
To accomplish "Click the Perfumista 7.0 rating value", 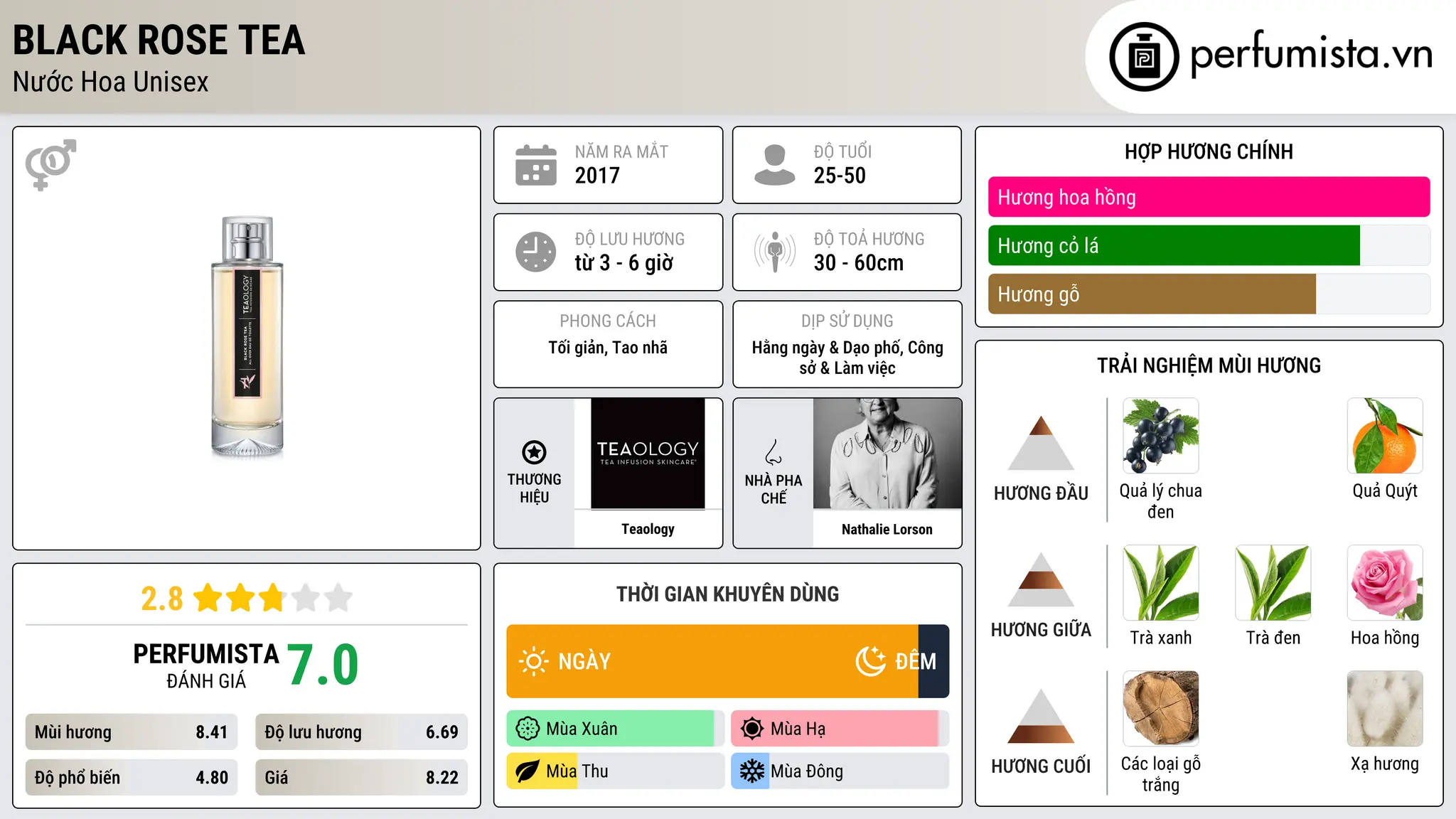I will pos(323,665).
